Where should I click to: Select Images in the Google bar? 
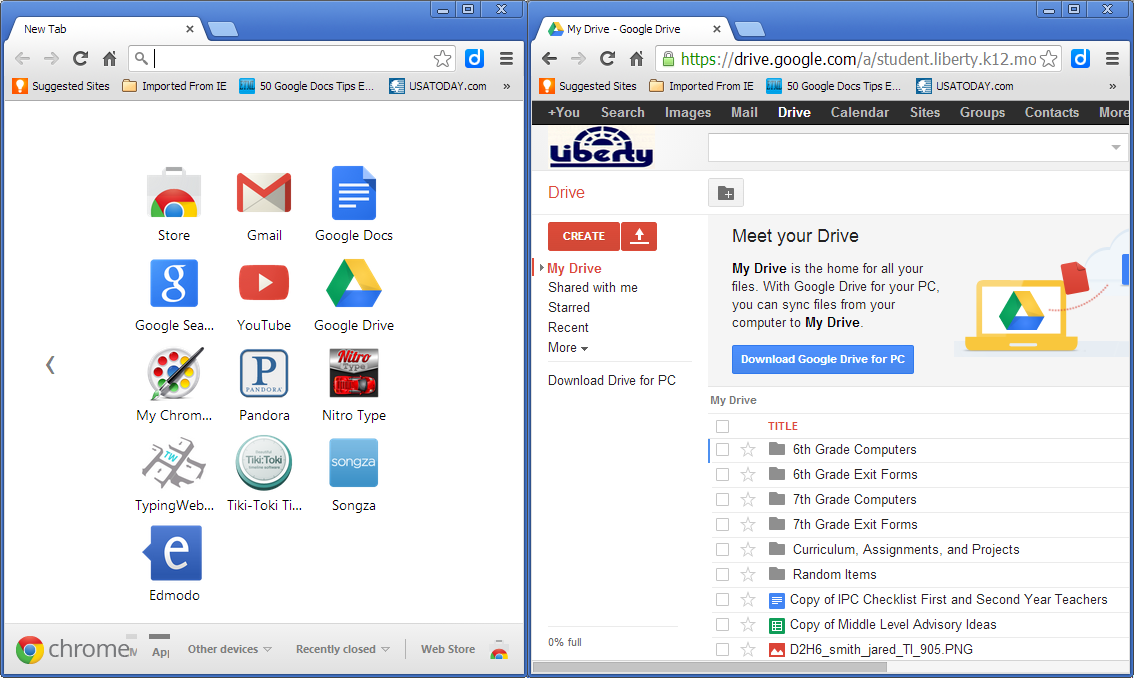tap(688, 112)
